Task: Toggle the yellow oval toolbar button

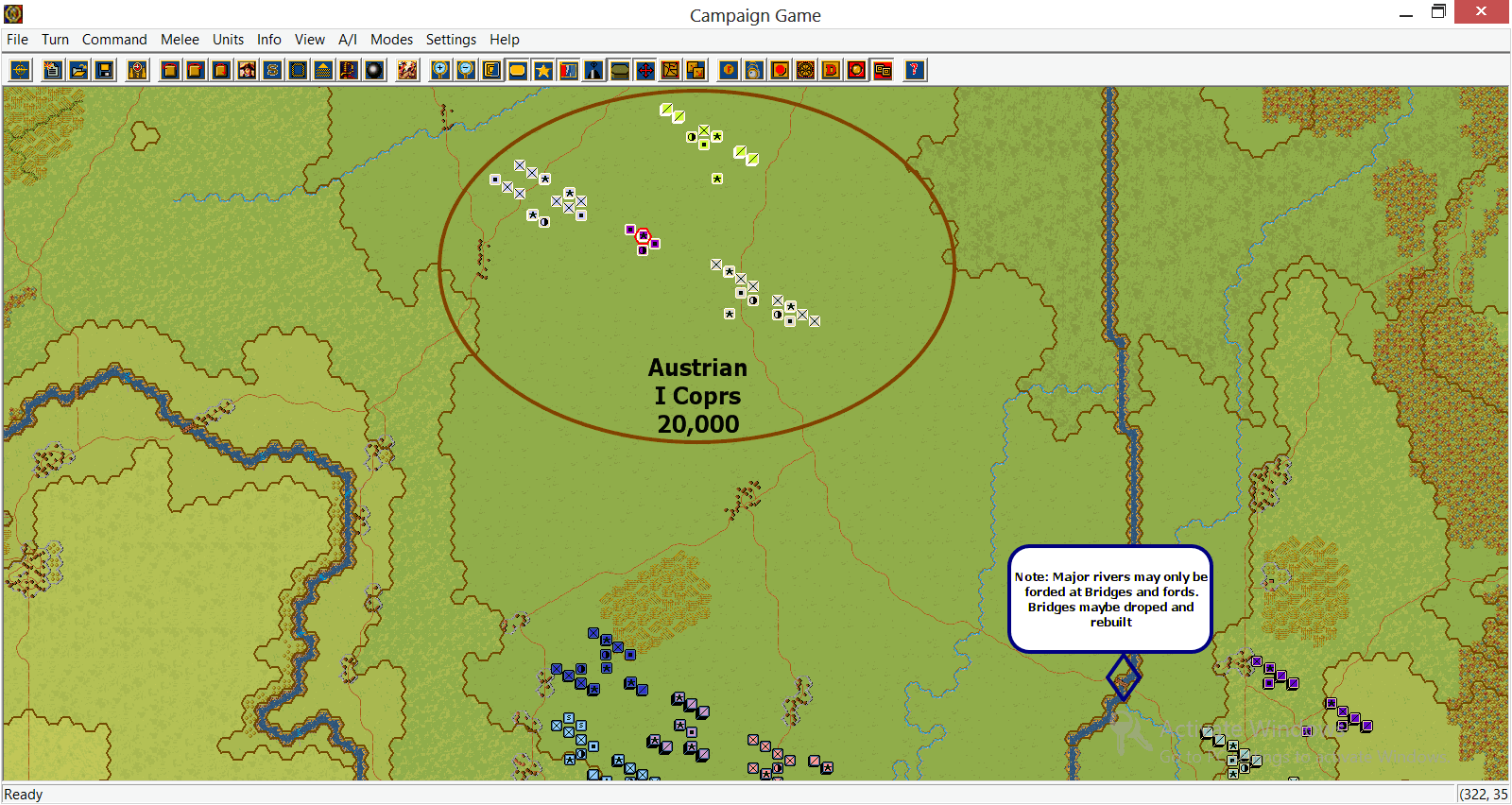Action: click(517, 70)
